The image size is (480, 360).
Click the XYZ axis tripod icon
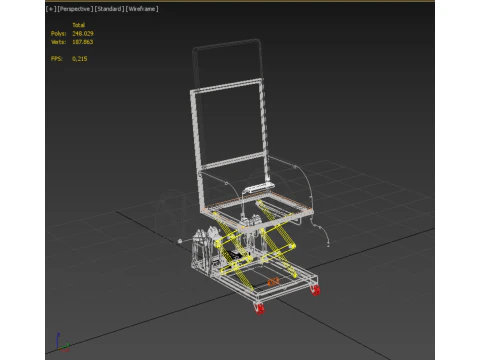62,342
